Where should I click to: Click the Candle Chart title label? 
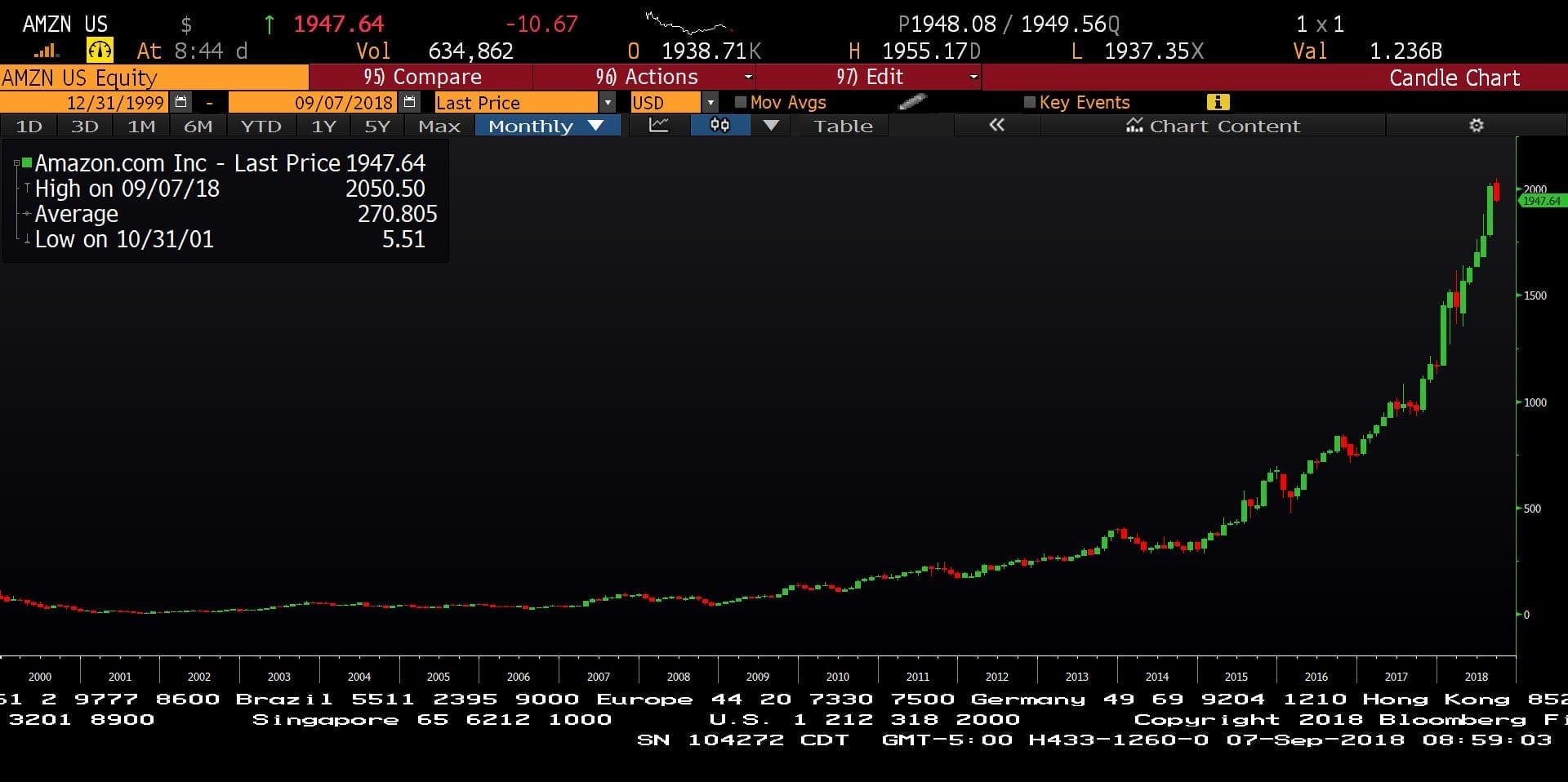[x=1454, y=78]
